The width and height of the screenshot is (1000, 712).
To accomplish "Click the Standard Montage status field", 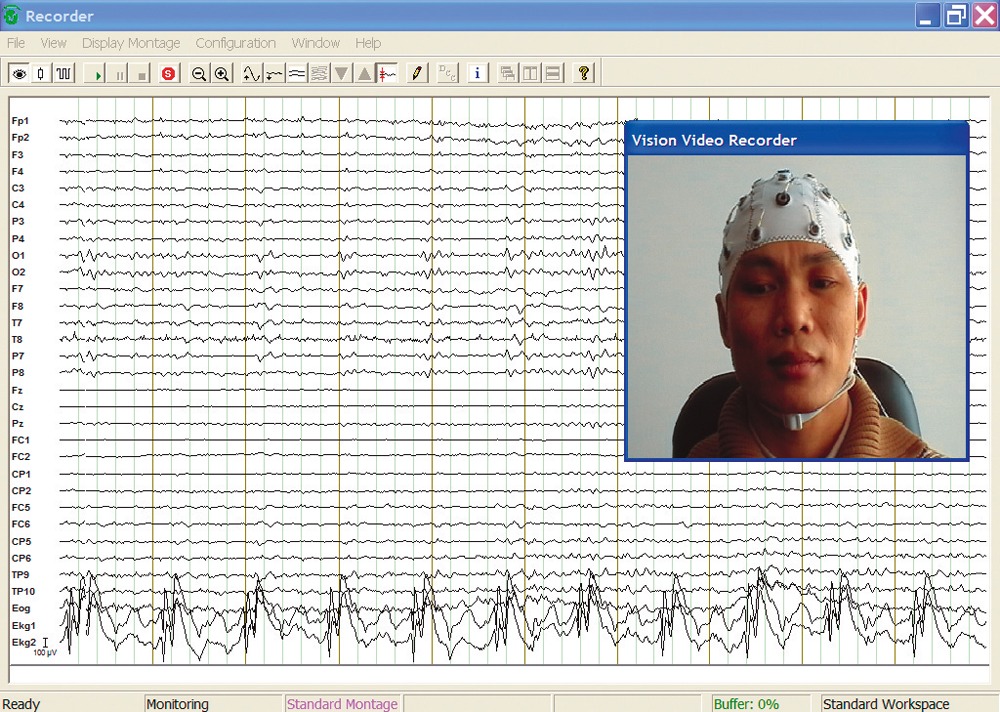I will 342,704.
